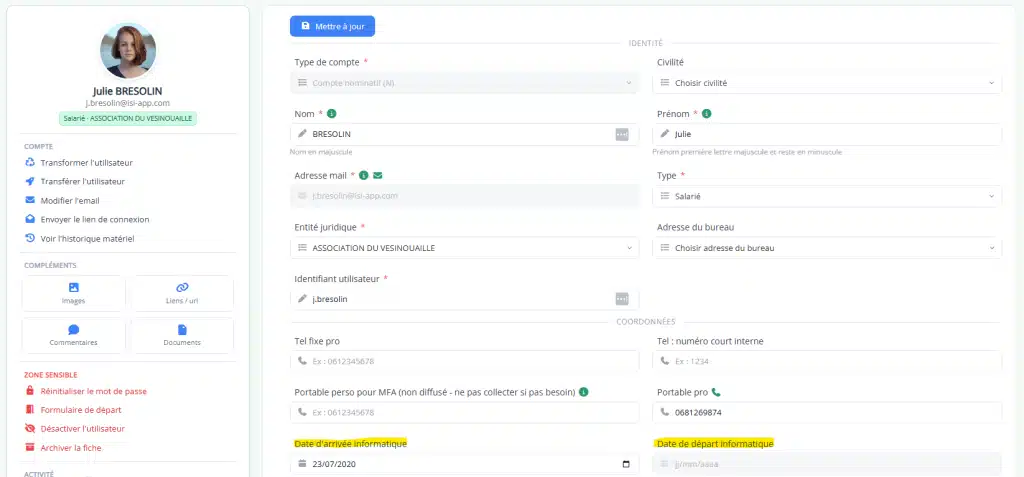Open the Entité juridique dropdown
This screenshot has width=1024, height=477.
coord(464,248)
